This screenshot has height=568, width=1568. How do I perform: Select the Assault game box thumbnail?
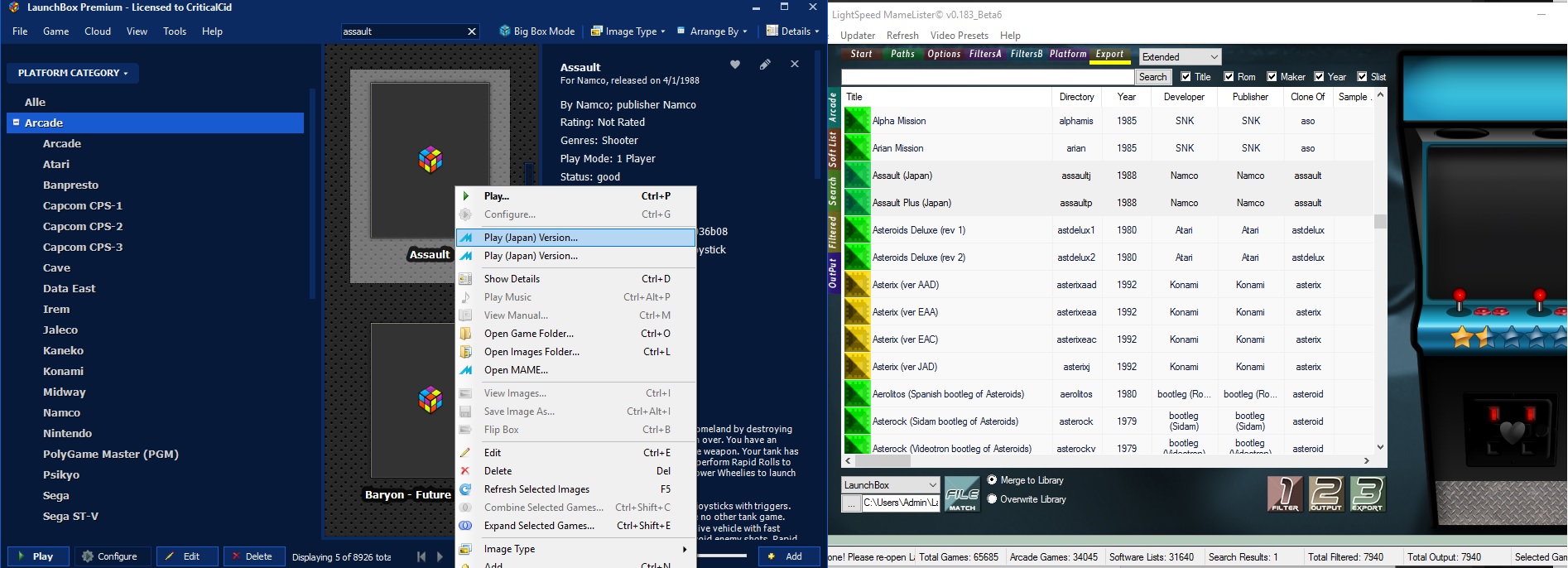click(430, 161)
